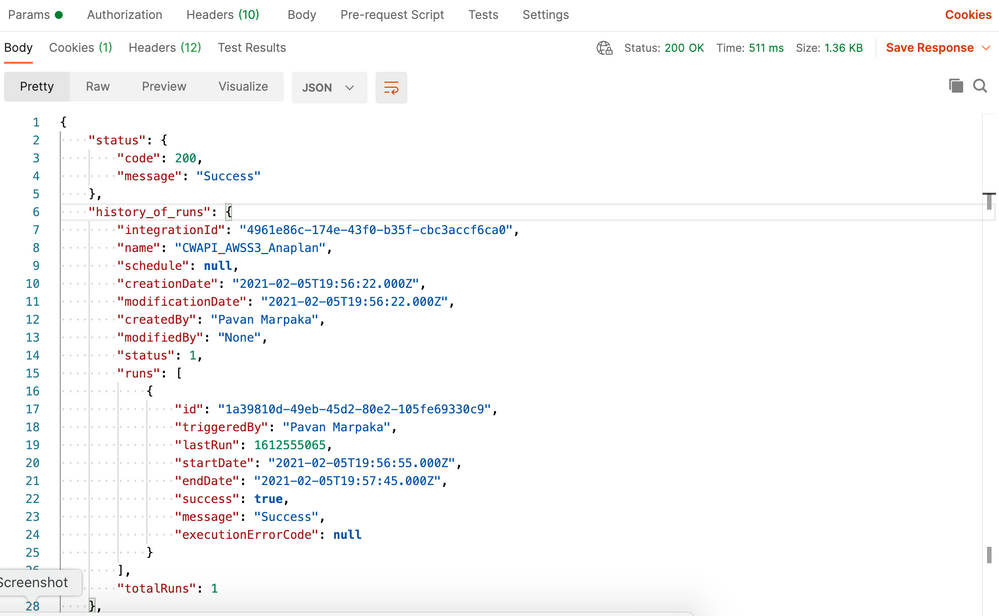Open the Settings tab
The height and width of the screenshot is (616, 999).
[545, 15]
